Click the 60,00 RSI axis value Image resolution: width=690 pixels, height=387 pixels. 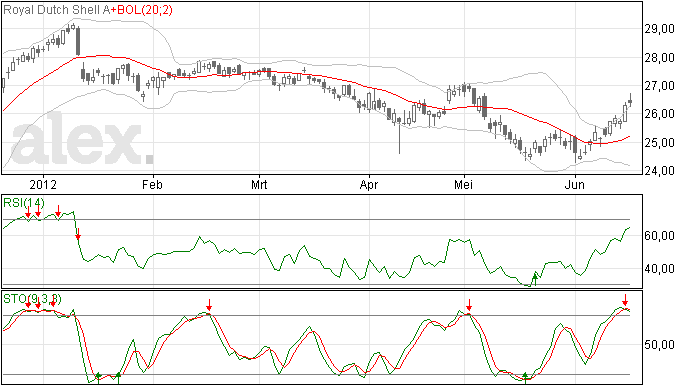pyautogui.click(x=659, y=236)
